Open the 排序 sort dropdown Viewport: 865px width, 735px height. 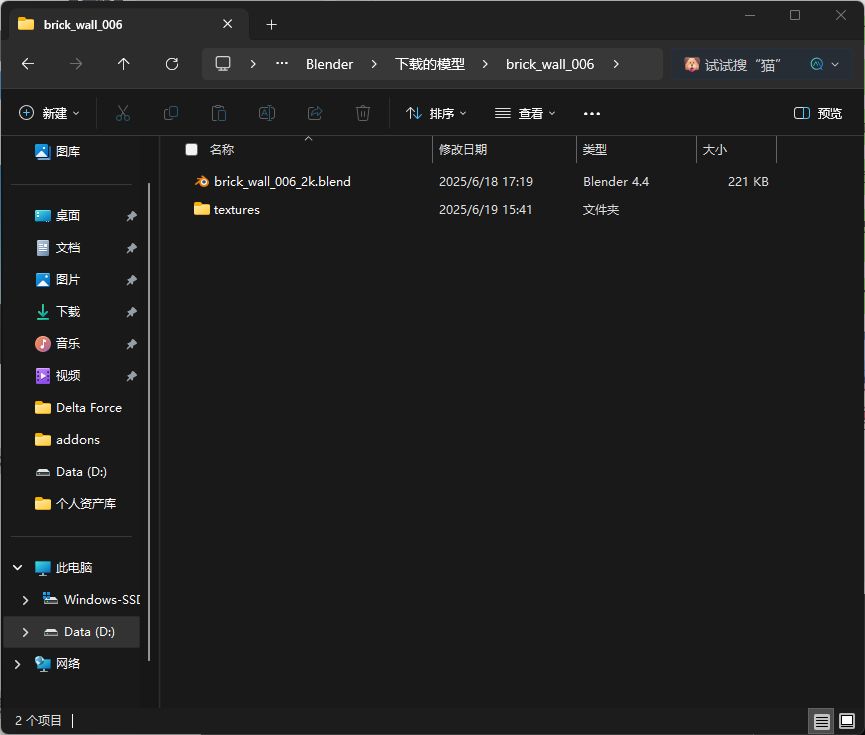click(436, 113)
